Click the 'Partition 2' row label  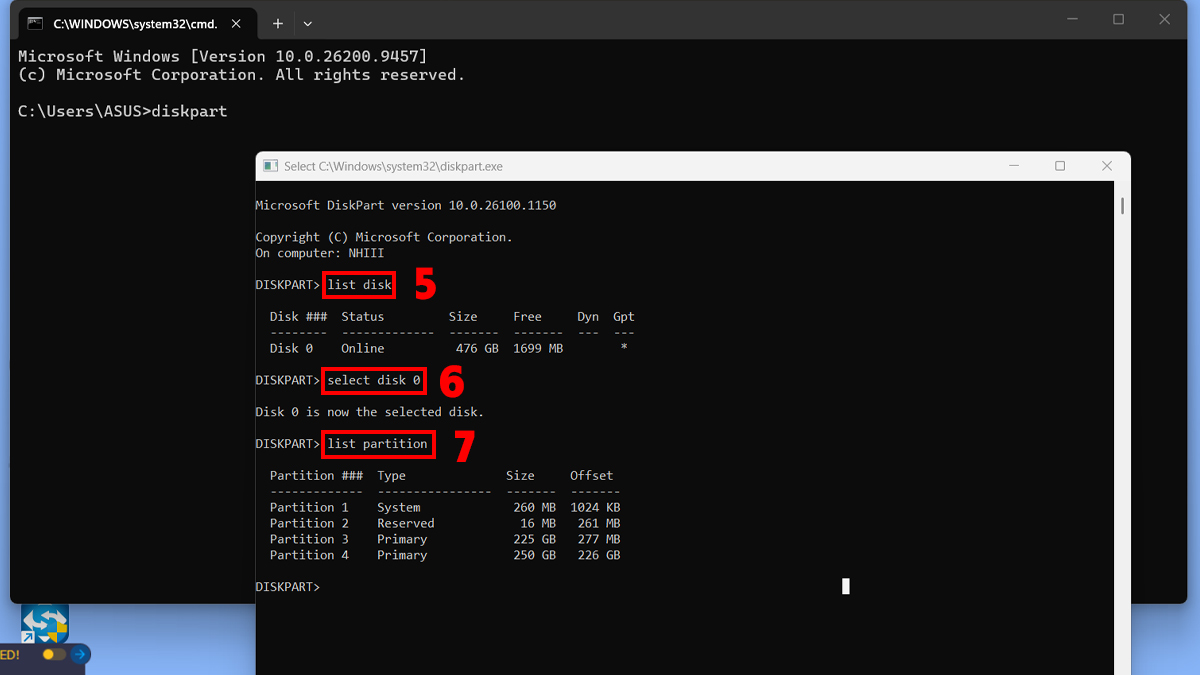pos(309,523)
